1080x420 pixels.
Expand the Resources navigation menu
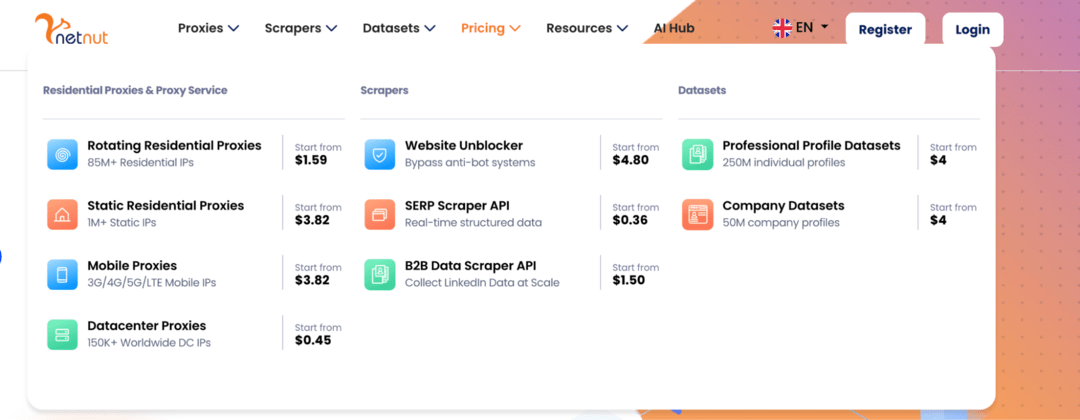pos(587,28)
